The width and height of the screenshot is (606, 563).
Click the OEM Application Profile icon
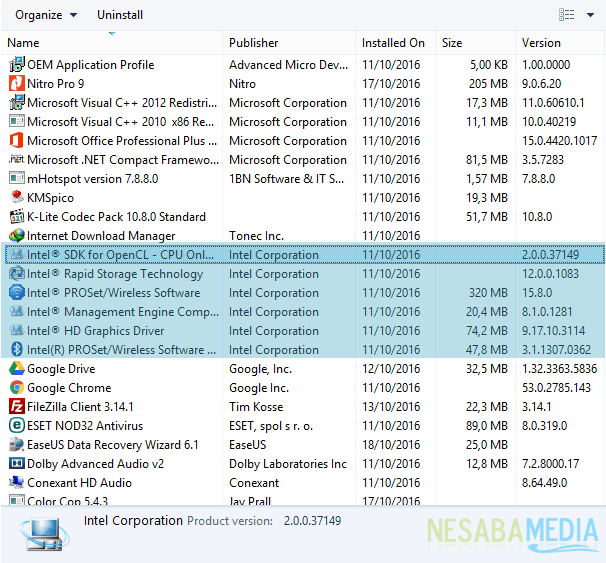17,65
